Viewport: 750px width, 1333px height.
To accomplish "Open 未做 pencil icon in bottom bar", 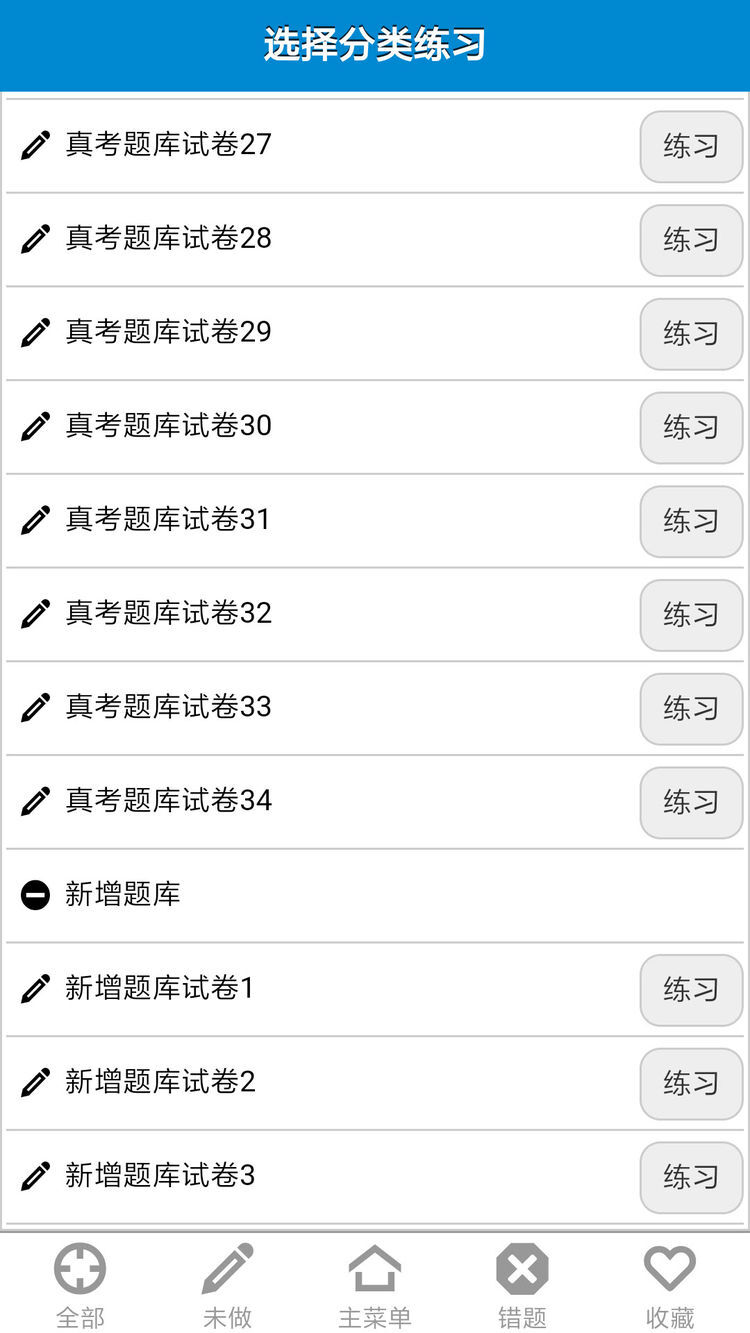I will pyautogui.click(x=228, y=1269).
